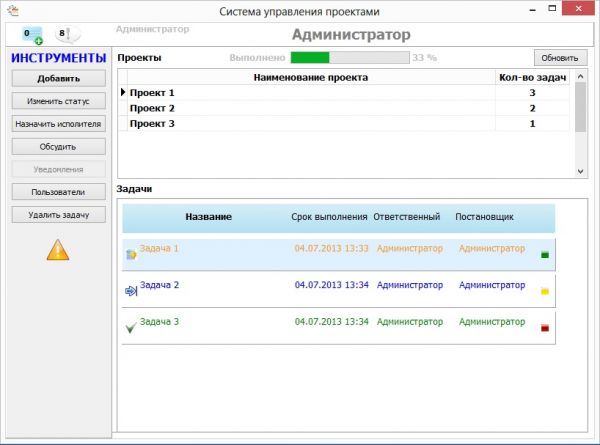This screenshot has width=600, height=445.
Task: Click the yellow flag on Задача 2 row
Action: tap(544, 291)
